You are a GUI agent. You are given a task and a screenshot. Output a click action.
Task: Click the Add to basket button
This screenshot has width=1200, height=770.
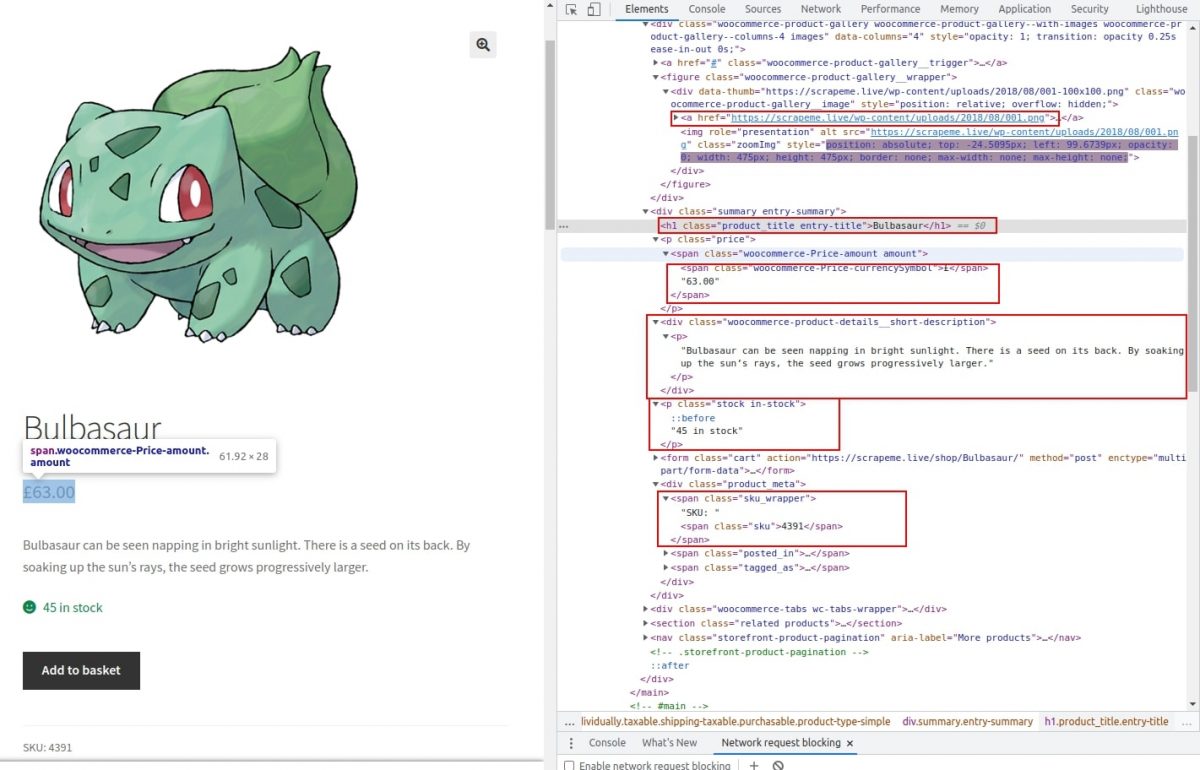pos(81,670)
